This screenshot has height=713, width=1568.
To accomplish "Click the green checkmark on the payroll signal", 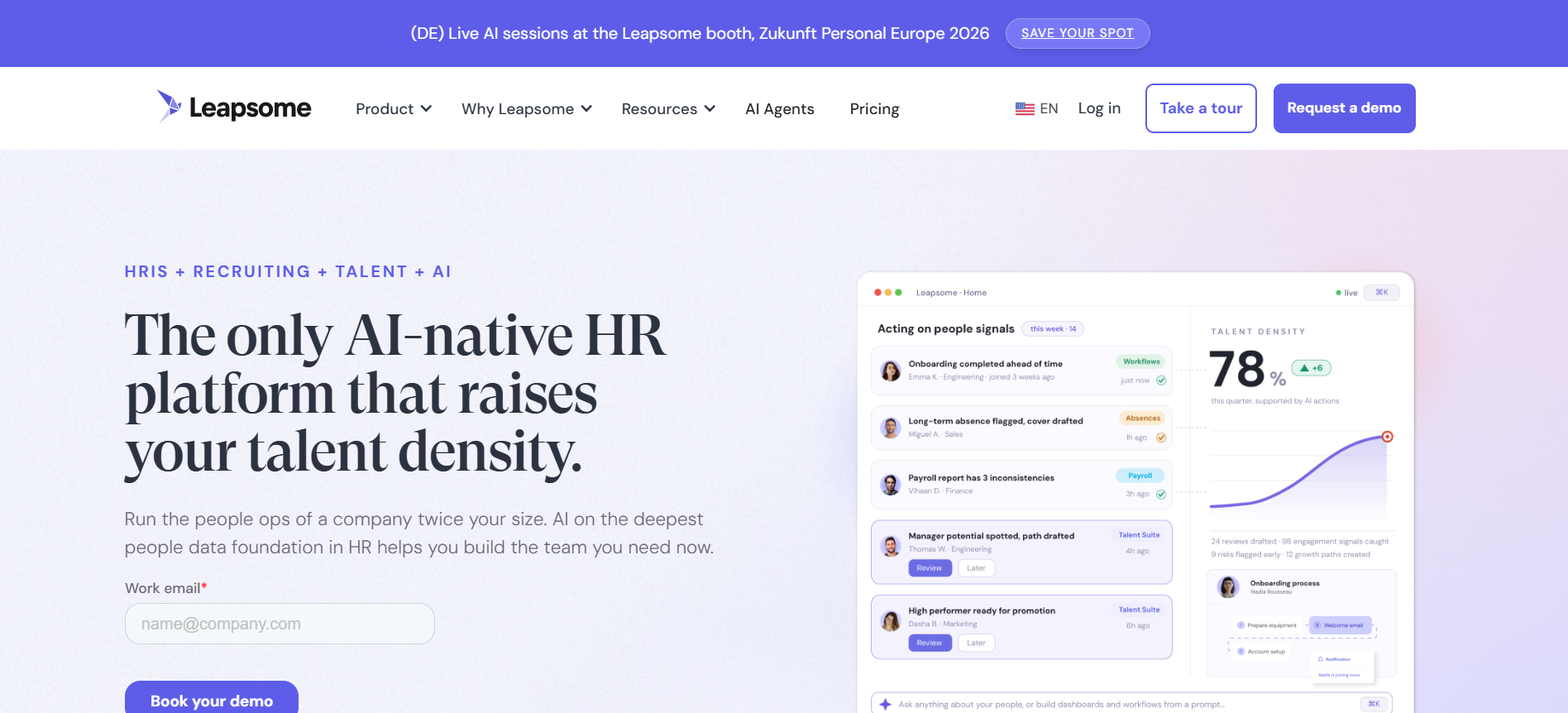I will (1161, 495).
